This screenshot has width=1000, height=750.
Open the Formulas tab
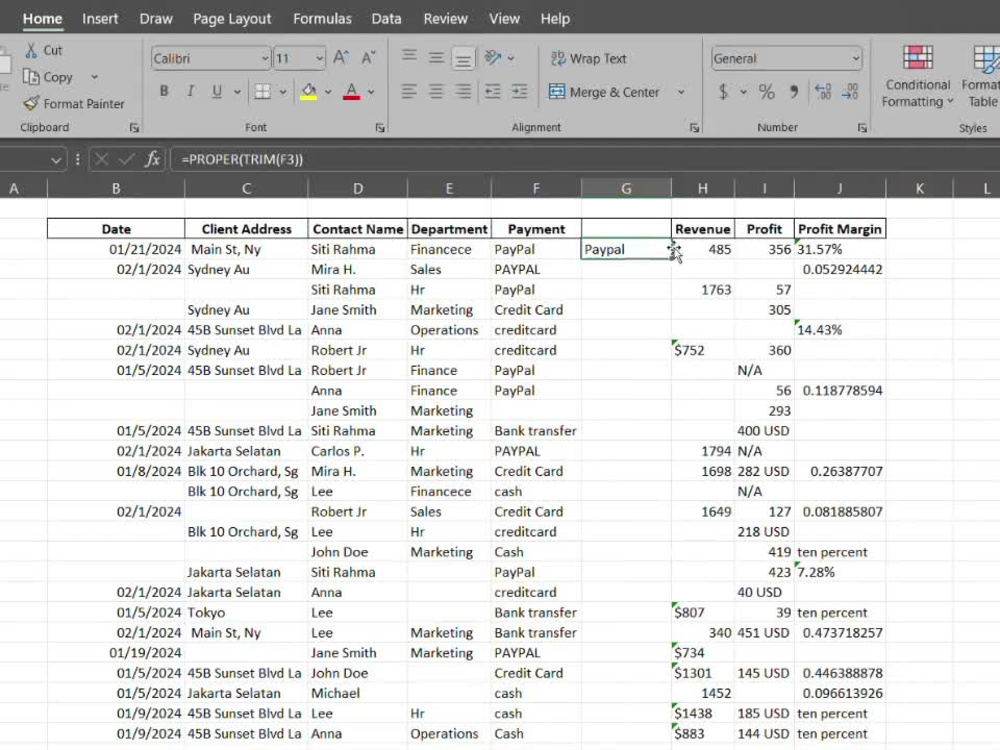coord(322,19)
